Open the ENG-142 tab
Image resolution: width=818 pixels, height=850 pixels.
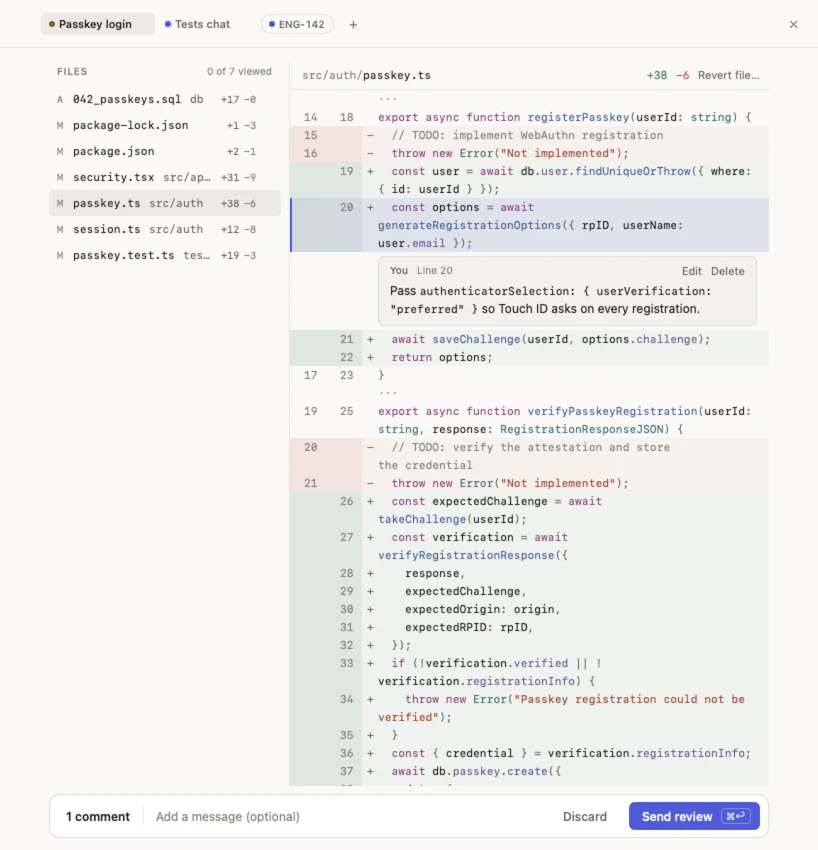(x=297, y=24)
